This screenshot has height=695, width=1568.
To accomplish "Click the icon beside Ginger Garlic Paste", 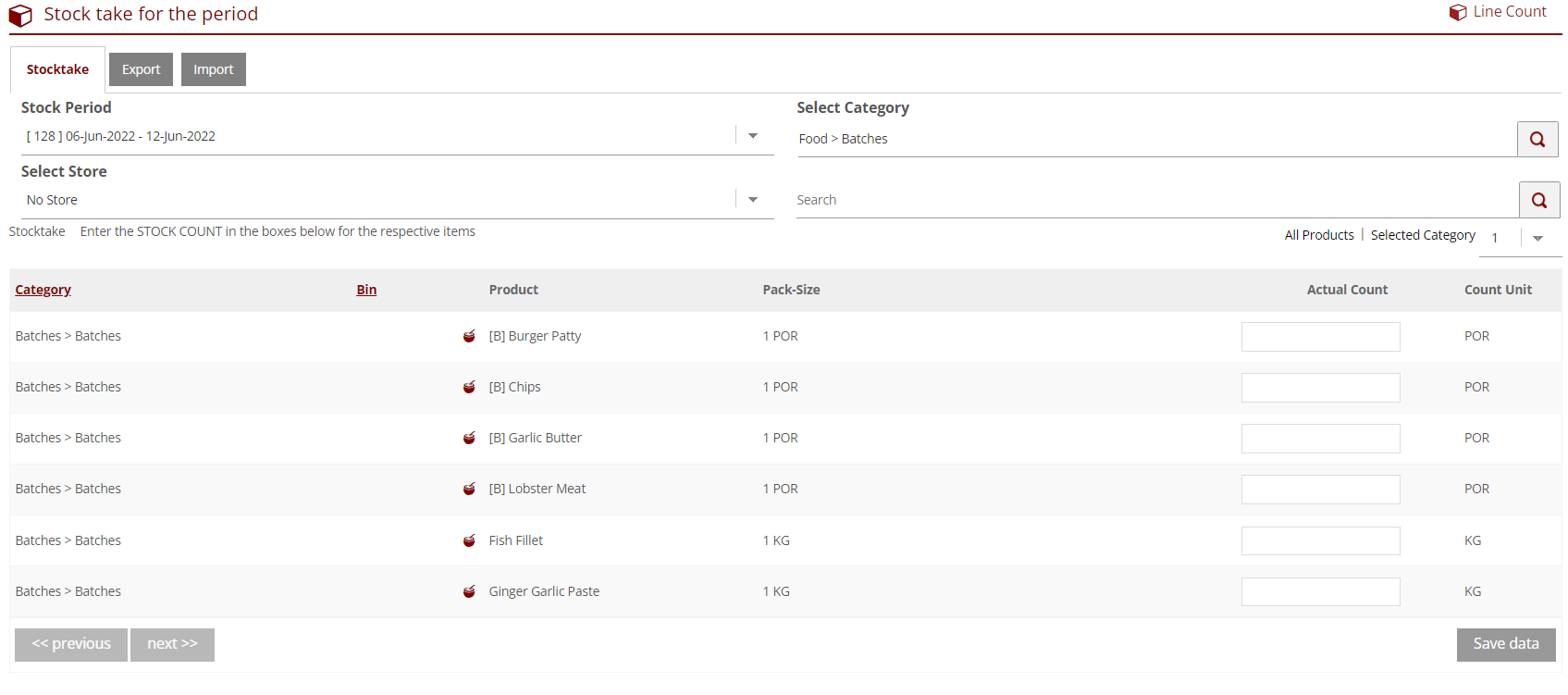I will pyautogui.click(x=469, y=591).
